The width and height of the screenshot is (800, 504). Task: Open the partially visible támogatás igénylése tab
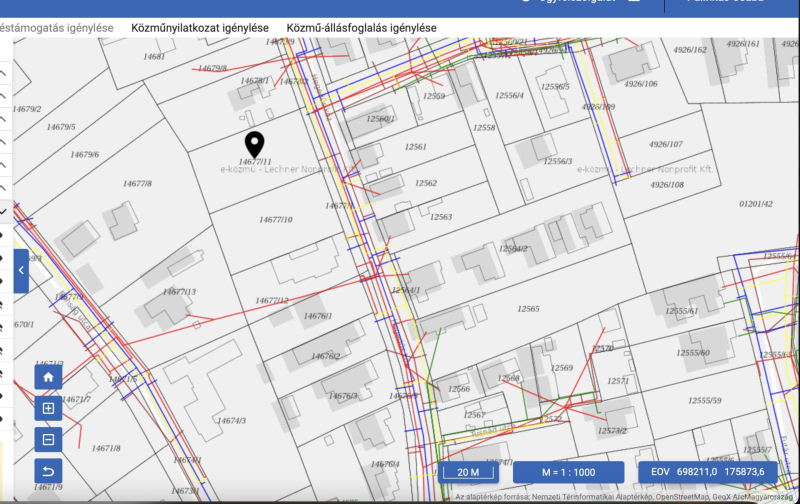click(56, 28)
